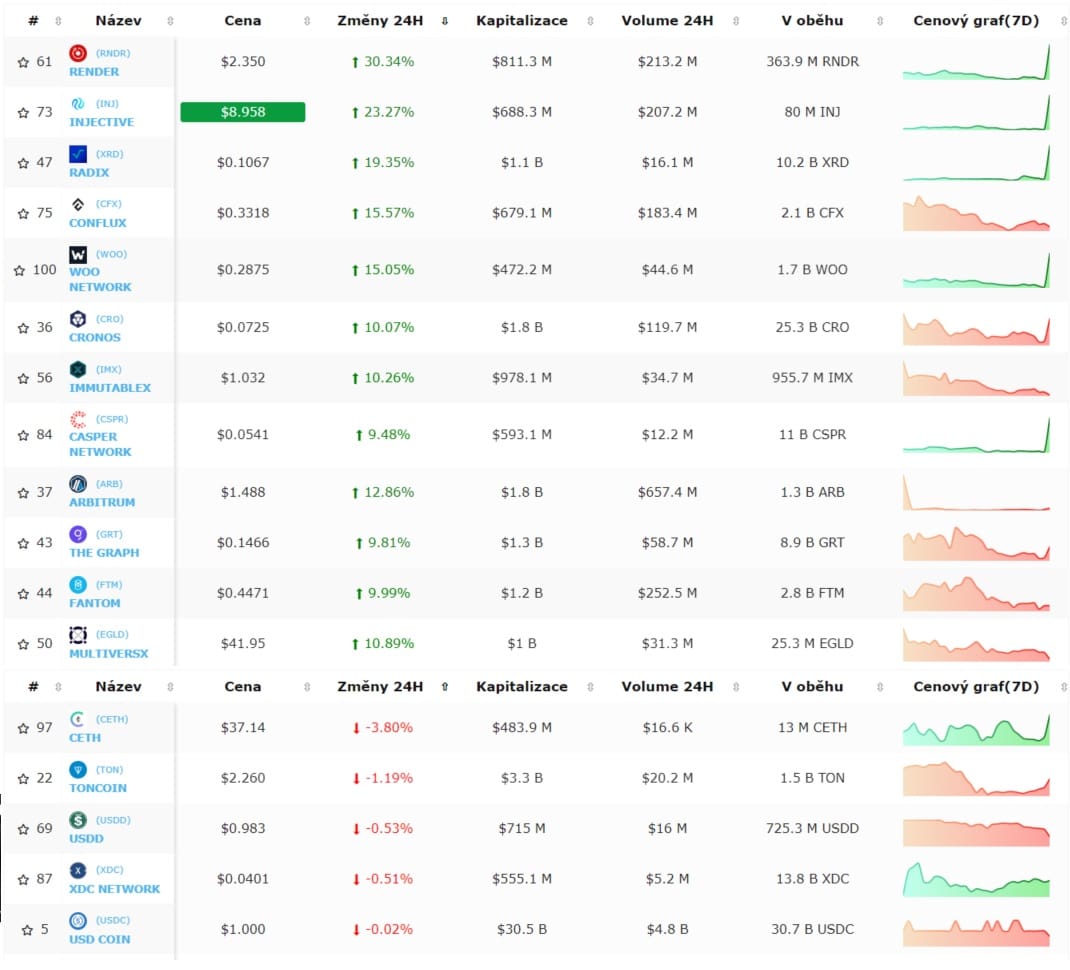Click the Render coin logo

coord(78,53)
